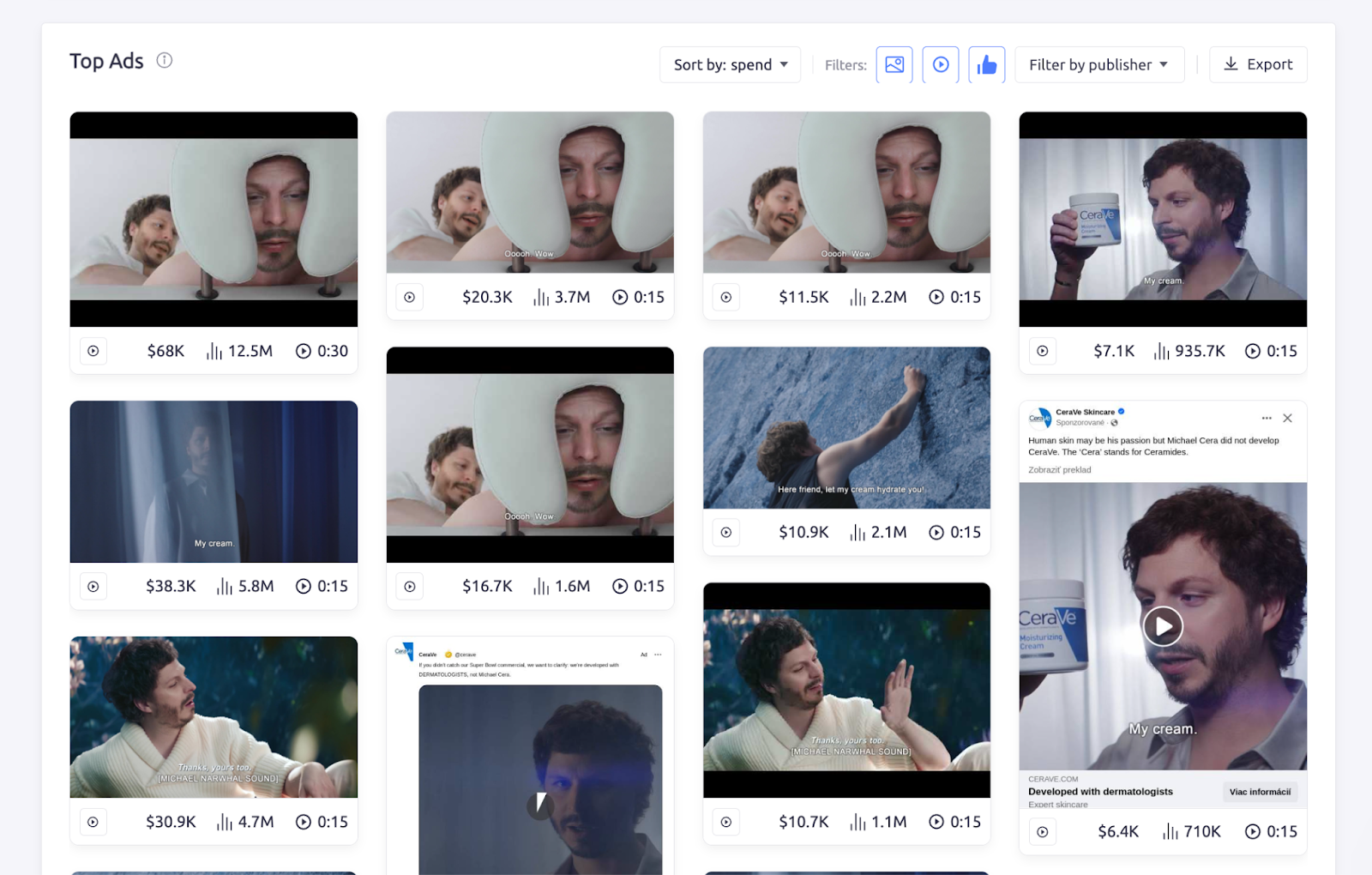Image resolution: width=1372 pixels, height=875 pixels.
Task: Enable the thumbs-up engagement filter
Action: pyautogui.click(x=986, y=64)
